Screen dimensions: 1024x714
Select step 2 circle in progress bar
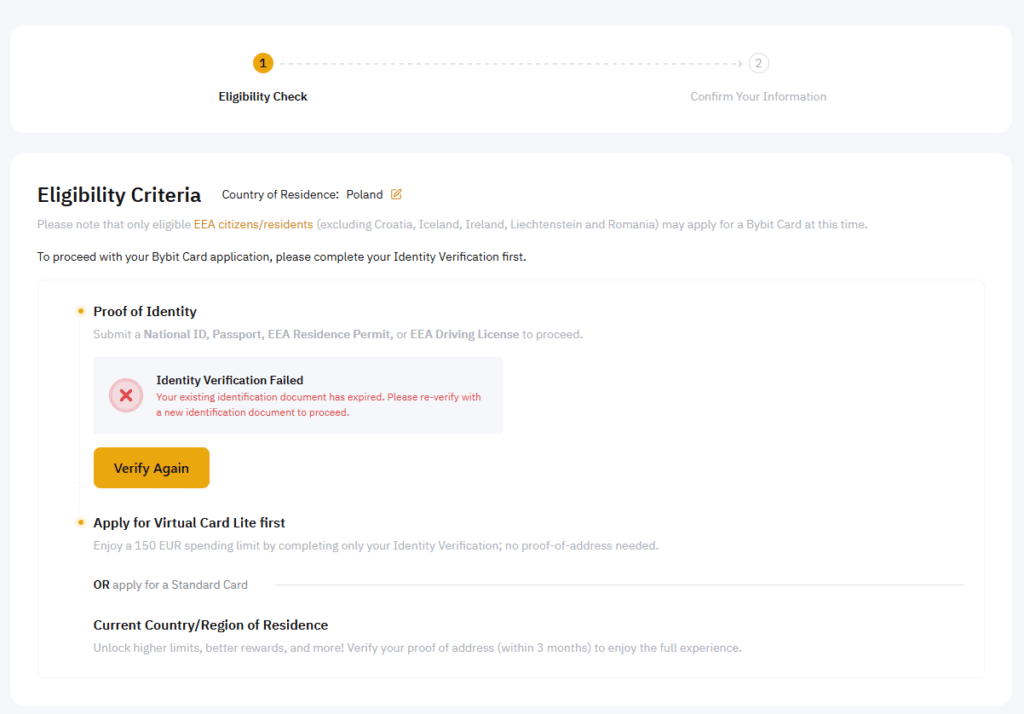(758, 63)
